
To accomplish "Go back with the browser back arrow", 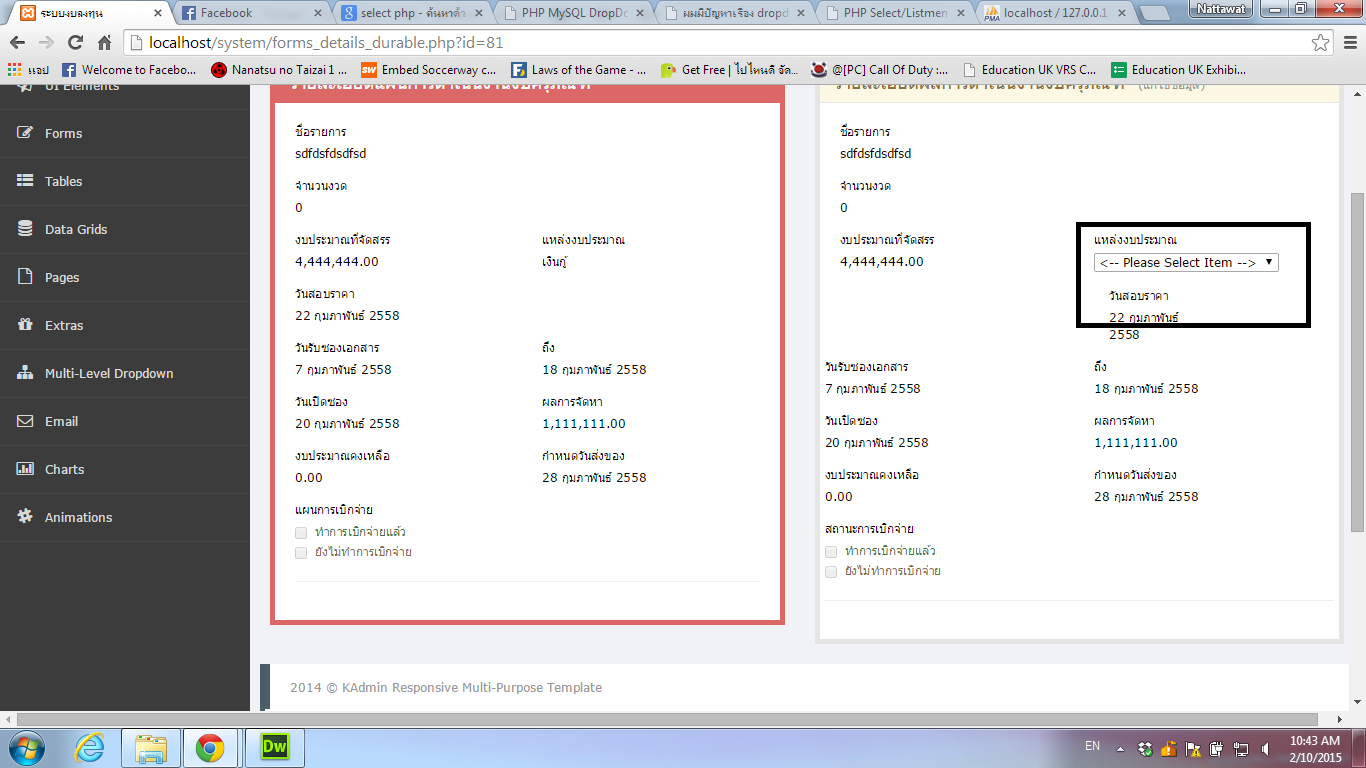I will pyautogui.click(x=19, y=43).
